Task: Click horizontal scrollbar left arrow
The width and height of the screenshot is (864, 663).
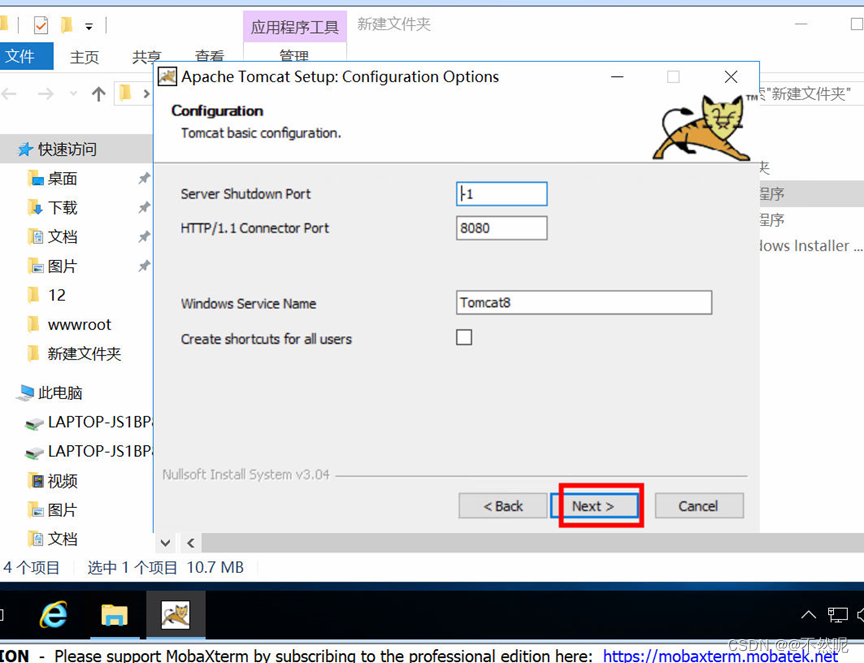Action: coord(191,543)
